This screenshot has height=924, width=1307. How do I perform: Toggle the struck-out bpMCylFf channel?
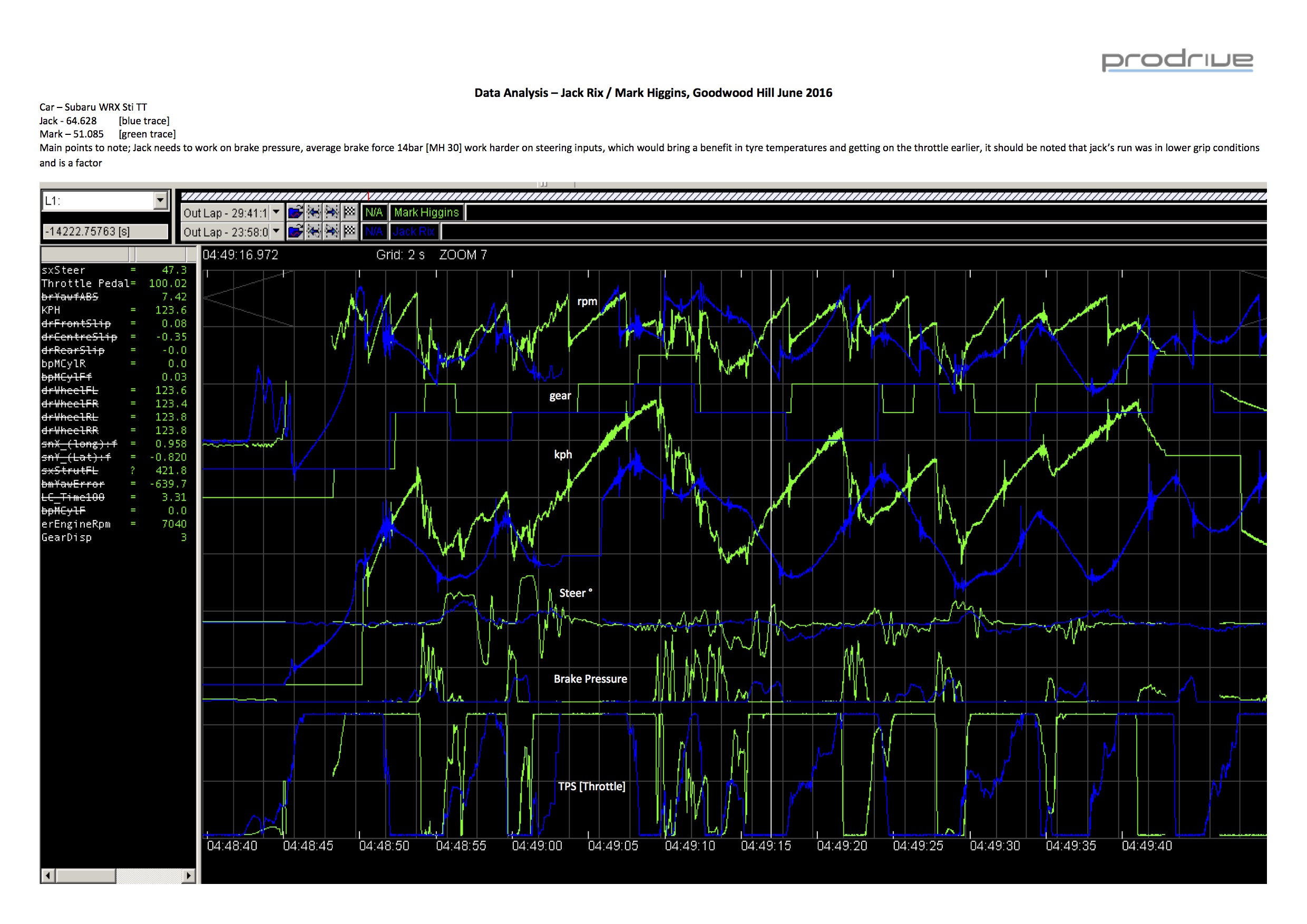click(114, 377)
